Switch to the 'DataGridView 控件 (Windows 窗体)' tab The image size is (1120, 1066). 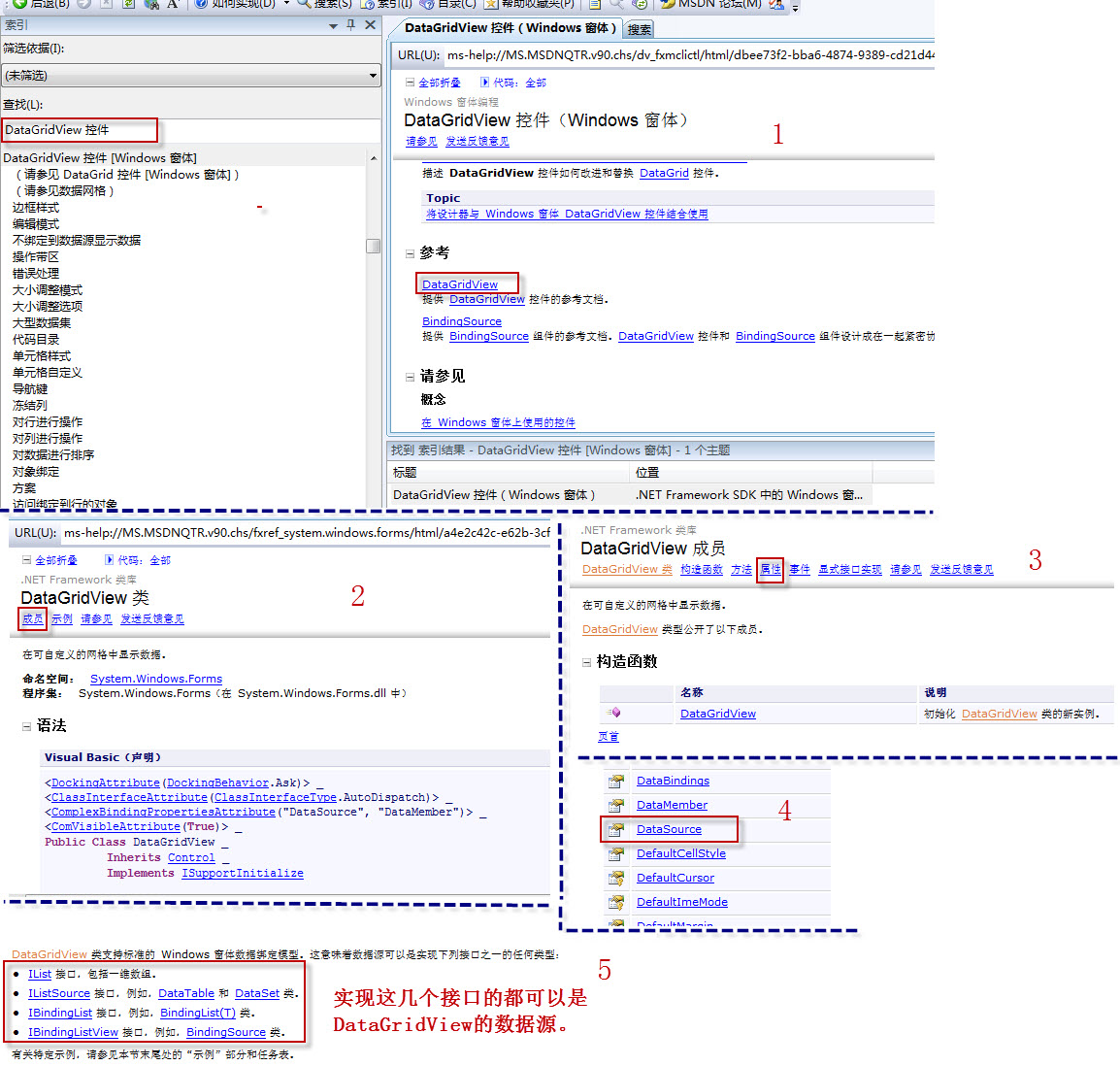point(510,28)
